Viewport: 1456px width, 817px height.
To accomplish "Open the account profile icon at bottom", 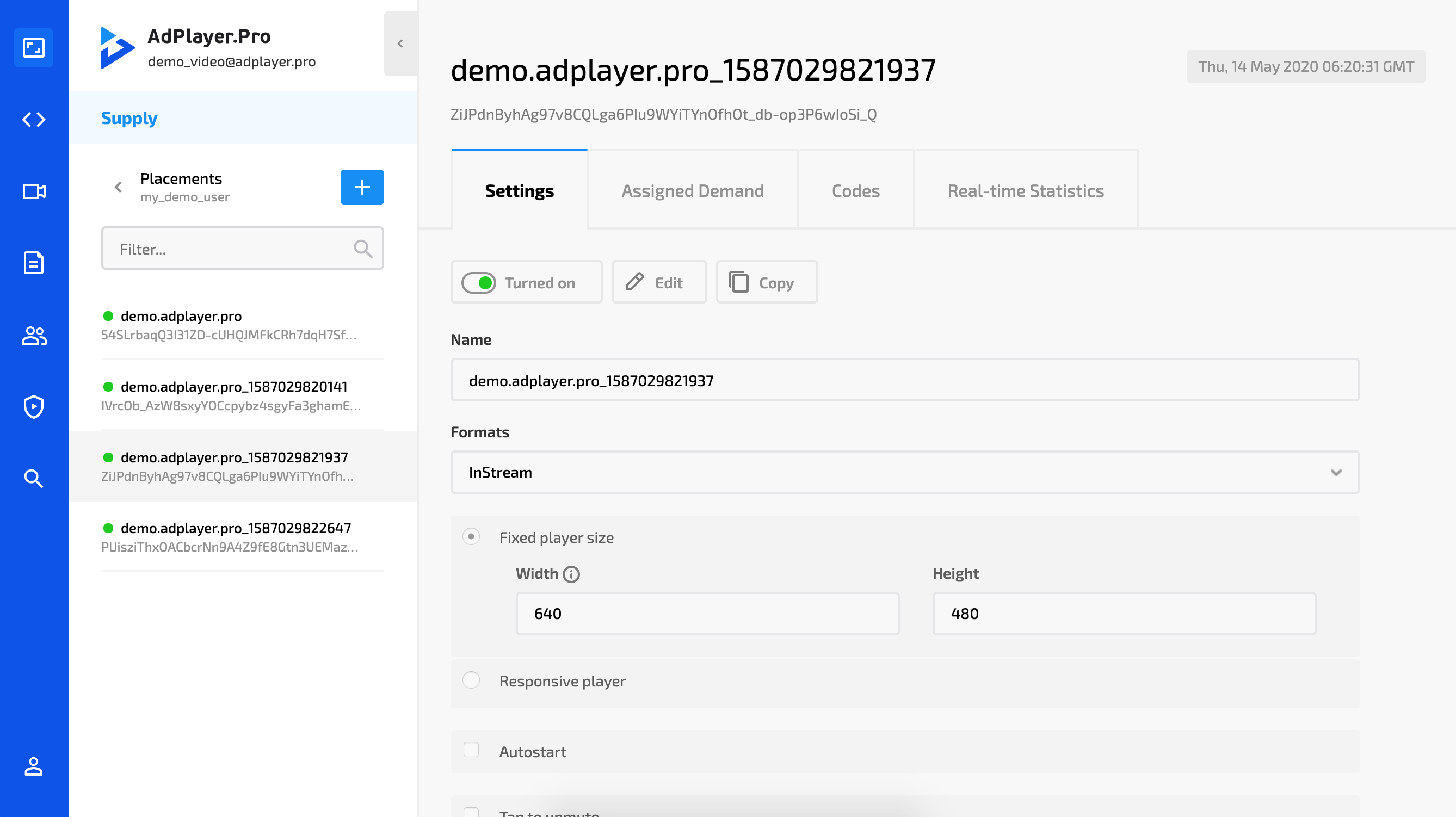I will [x=34, y=767].
